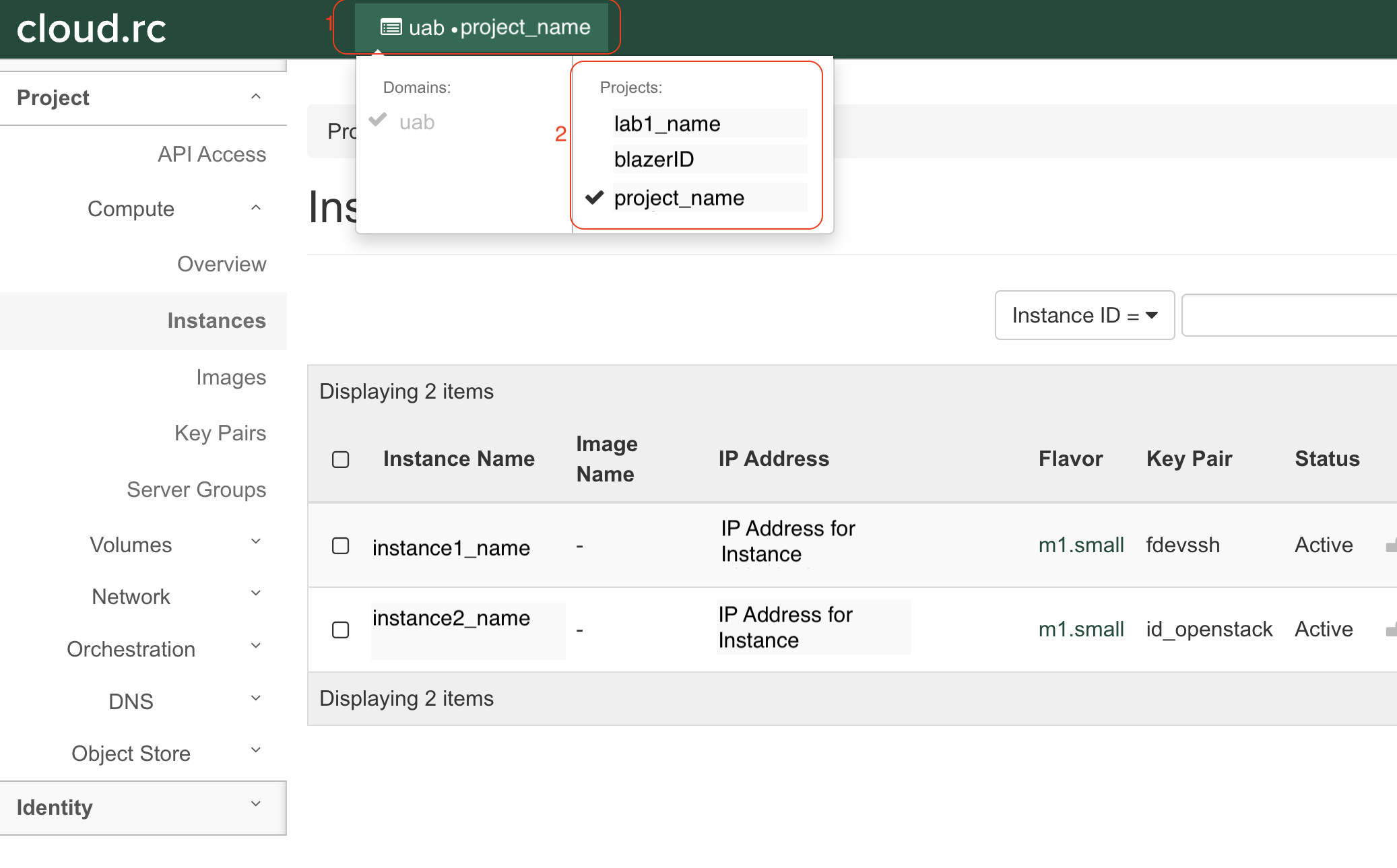The image size is (1397, 868).
Task: Open the Key Pairs page
Action: coord(220,433)
